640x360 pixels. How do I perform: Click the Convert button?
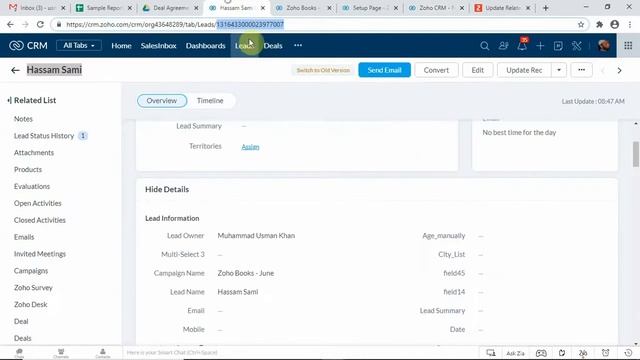[x=436, y=70]
